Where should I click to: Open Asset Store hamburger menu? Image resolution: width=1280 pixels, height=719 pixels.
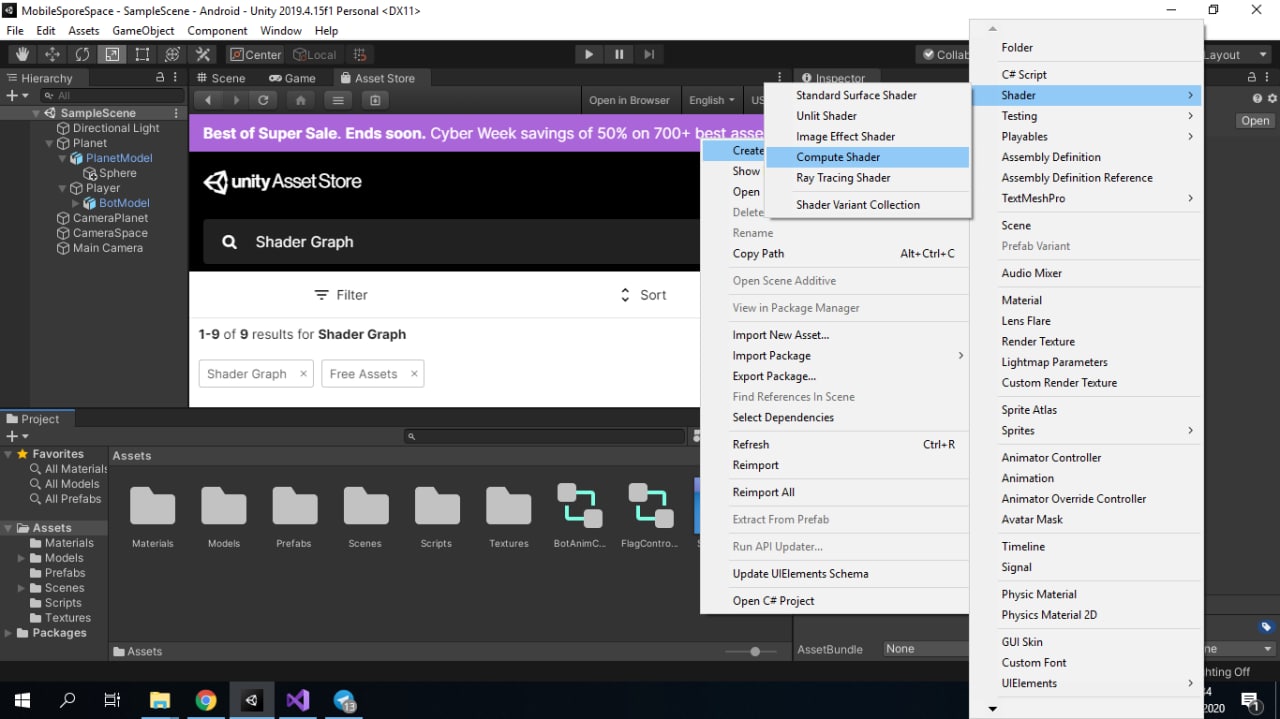pos(338,100)
